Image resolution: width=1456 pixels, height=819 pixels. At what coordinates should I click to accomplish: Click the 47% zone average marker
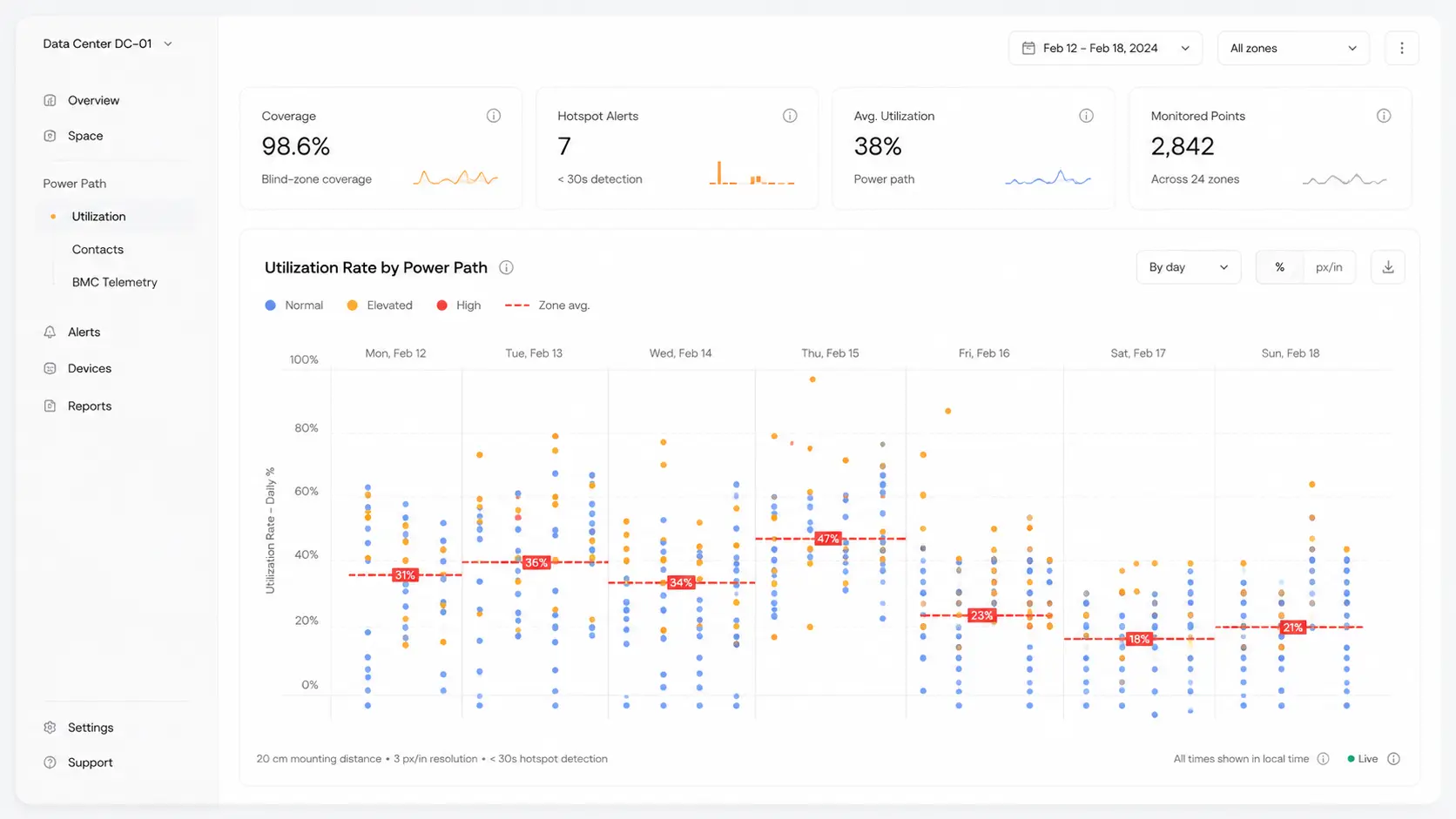[x=827, y=539]
